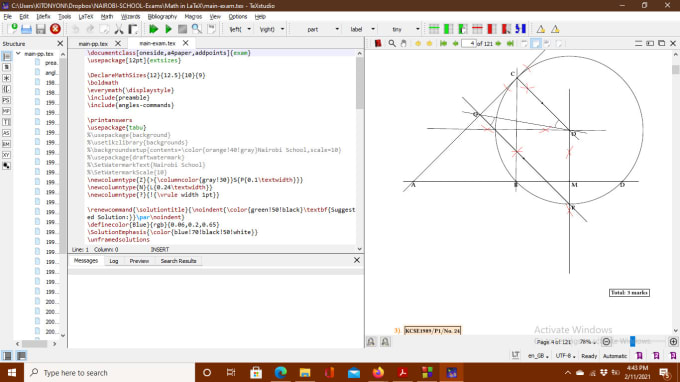Toggle the bottom messages panel button
The height and width of the screenshot is (382, 680).
(x=21, y=356)
